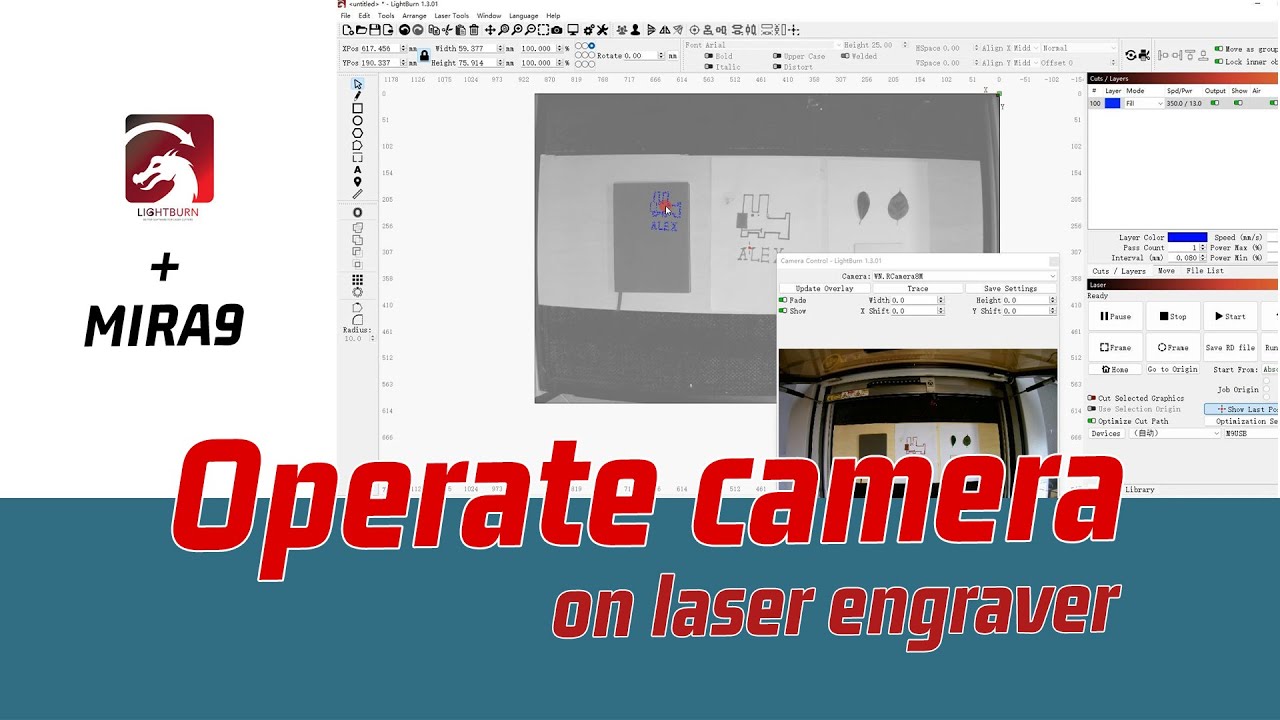Image resolution: width=1280 pixels, height=720 pixels.
Task: Click the Start laser button
Action: pyautogui.click(x=1230, y=316)
